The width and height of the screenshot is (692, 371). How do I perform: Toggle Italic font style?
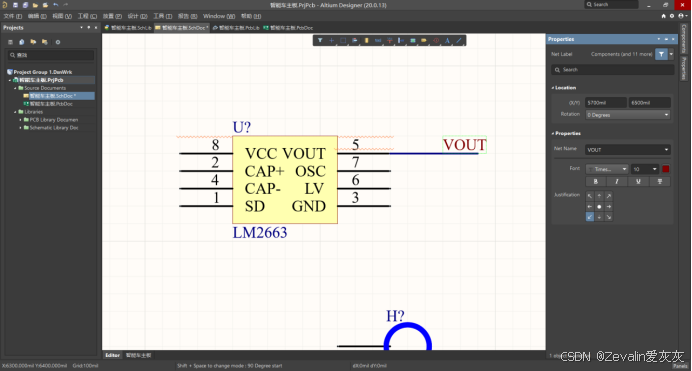click(617, 181)
